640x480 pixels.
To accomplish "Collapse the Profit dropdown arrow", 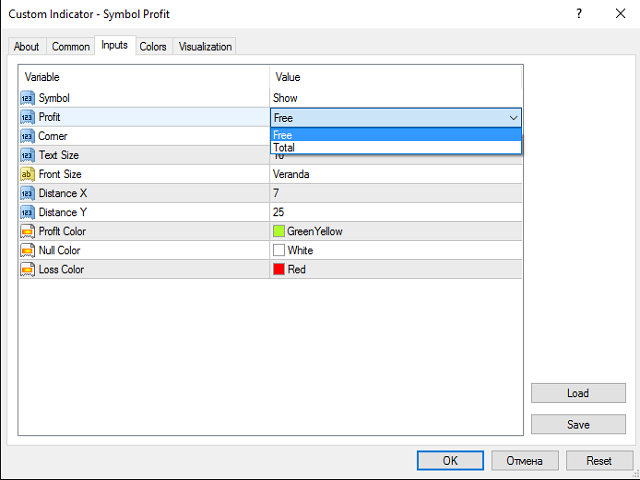I will 513,117.
